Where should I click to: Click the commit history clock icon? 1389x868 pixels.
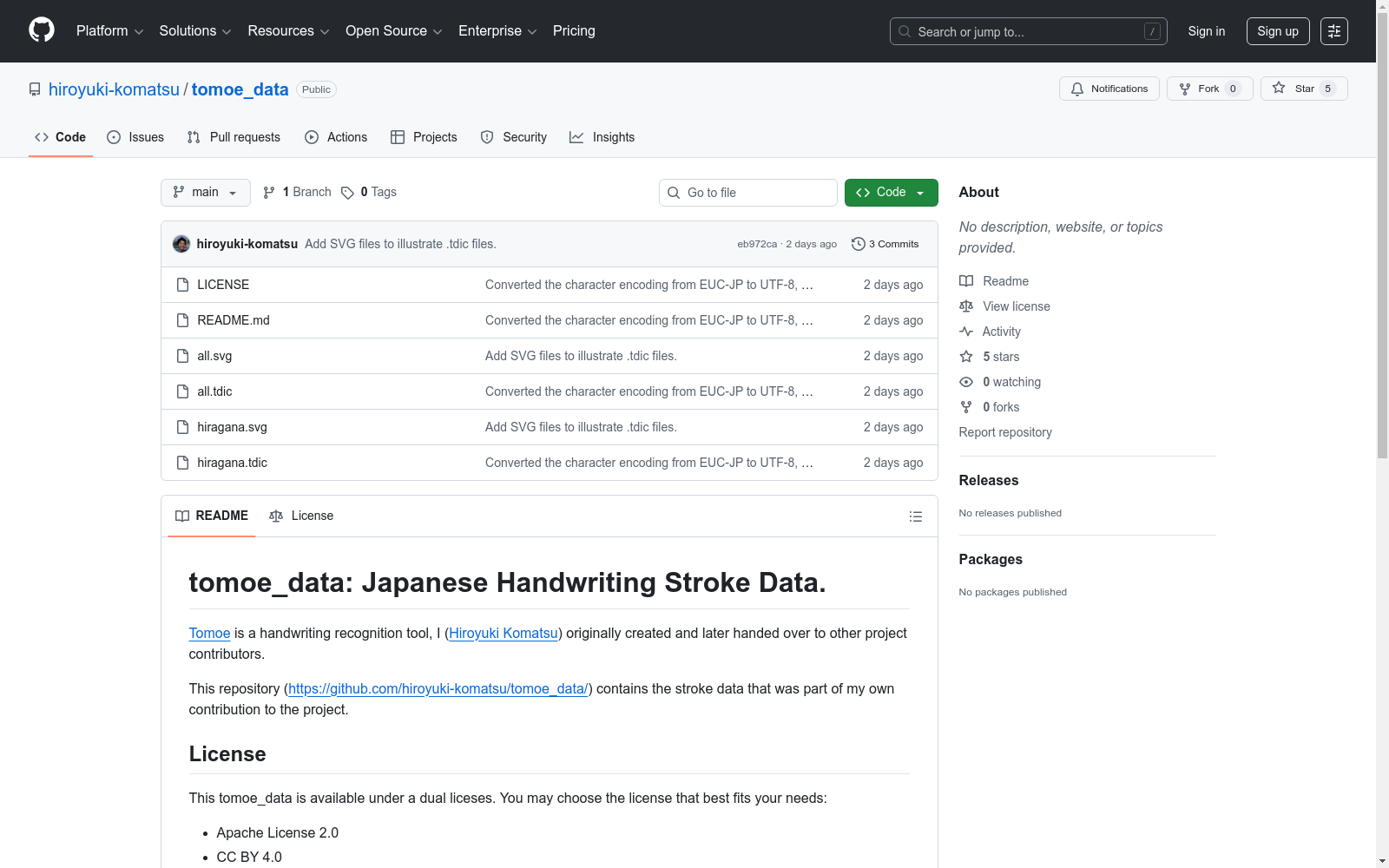tap(859, 244)
